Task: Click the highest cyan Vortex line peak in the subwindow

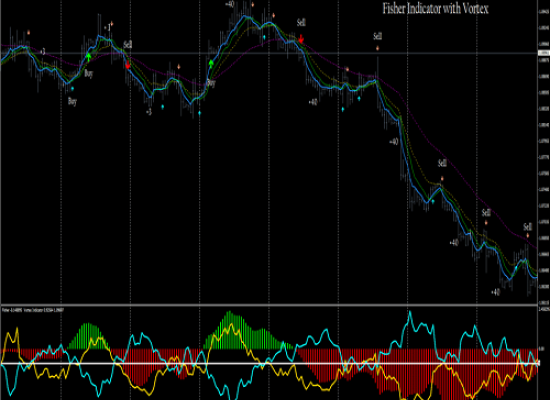Action: click(x=409, y=313)
